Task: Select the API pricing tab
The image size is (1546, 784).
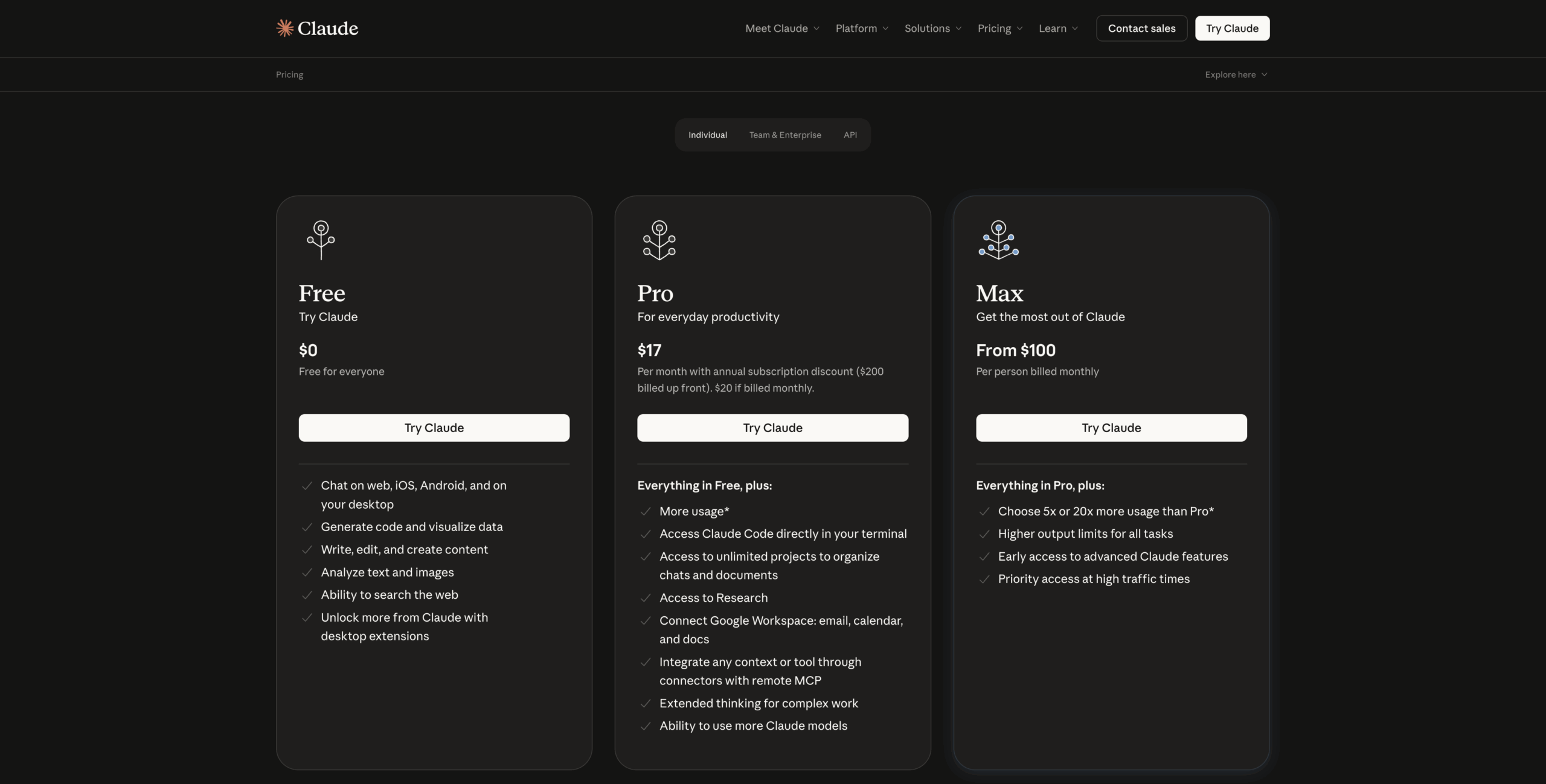Action: tap(850, 135)
